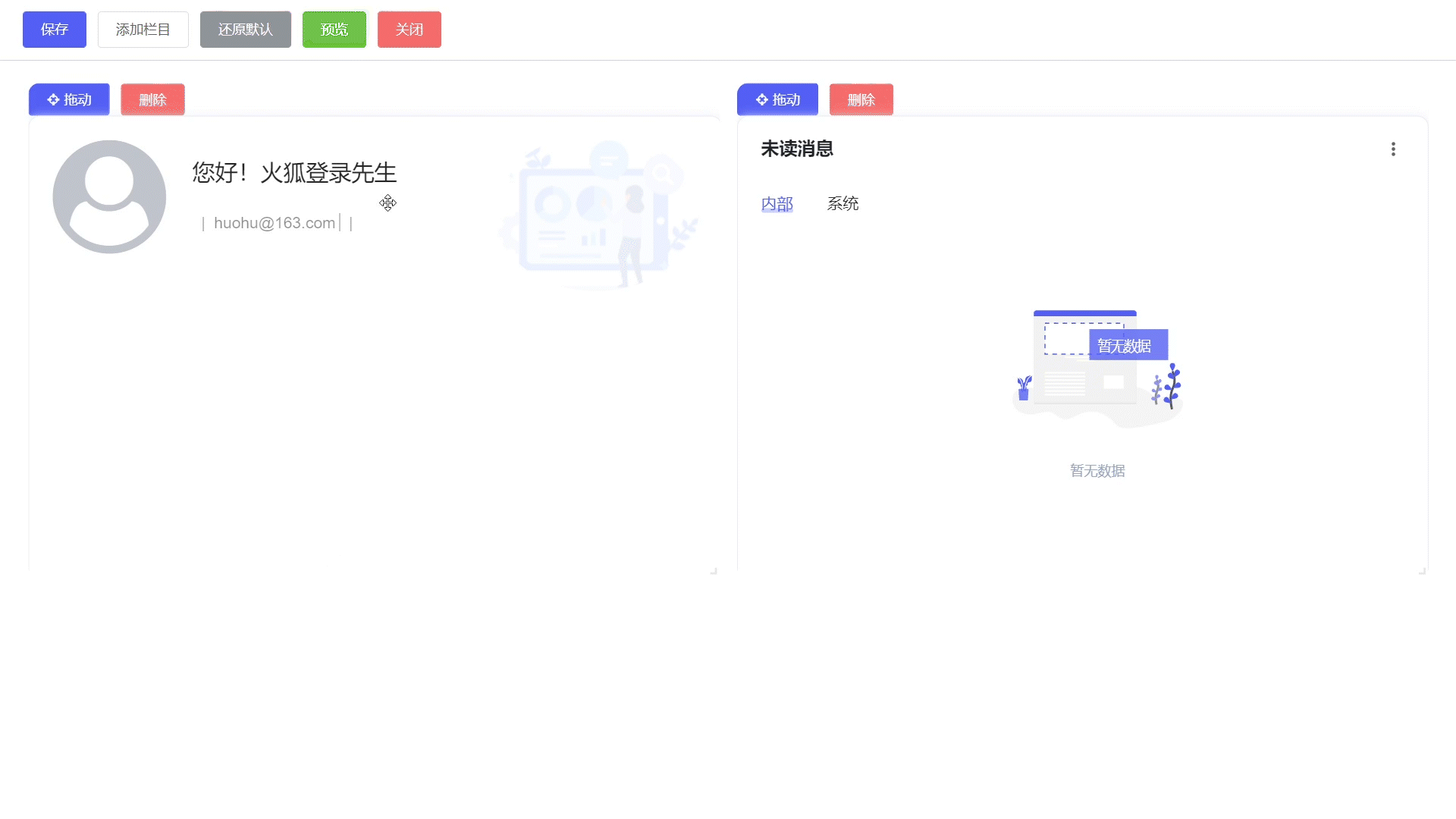Click the Save (保存) button
Image resolution: width=1456 pixels, height=819 pixels.
tap(54, 30)
